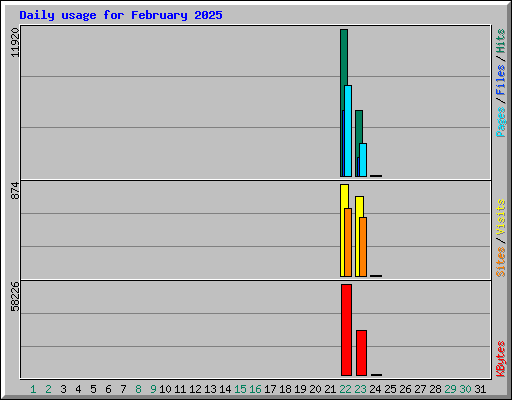Click the Sites legend label
The image size is (512, 400).
pos(500,262)
